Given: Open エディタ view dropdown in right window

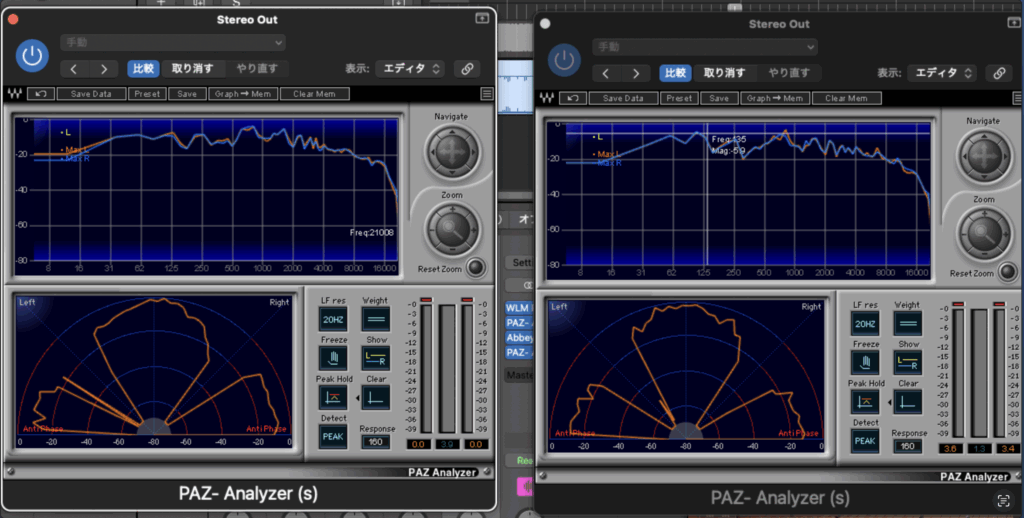Looking at the screenshot, I should pos(942,73).
